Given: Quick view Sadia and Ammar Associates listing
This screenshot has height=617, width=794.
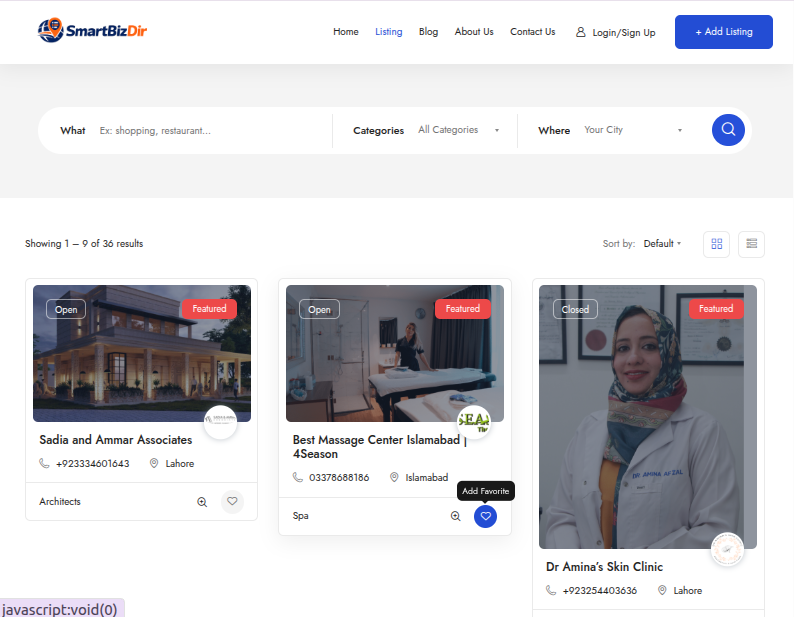Looking at the screenshot, I should [x=202, y=502].
